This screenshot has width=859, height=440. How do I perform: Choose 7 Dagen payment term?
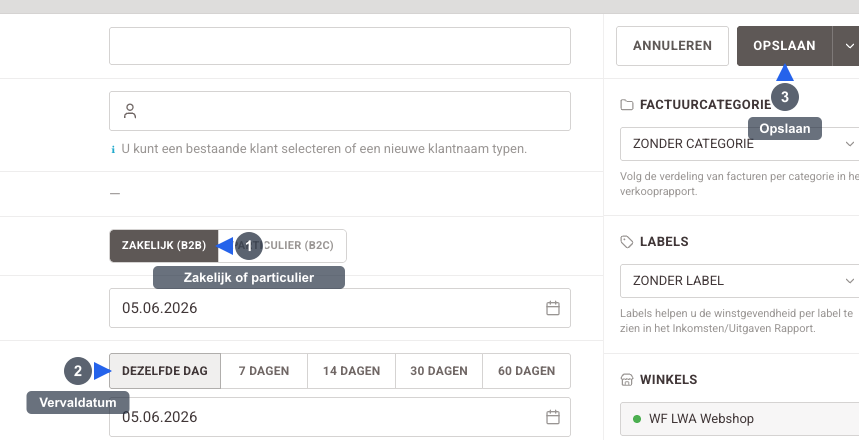click(x=264, y=371)
